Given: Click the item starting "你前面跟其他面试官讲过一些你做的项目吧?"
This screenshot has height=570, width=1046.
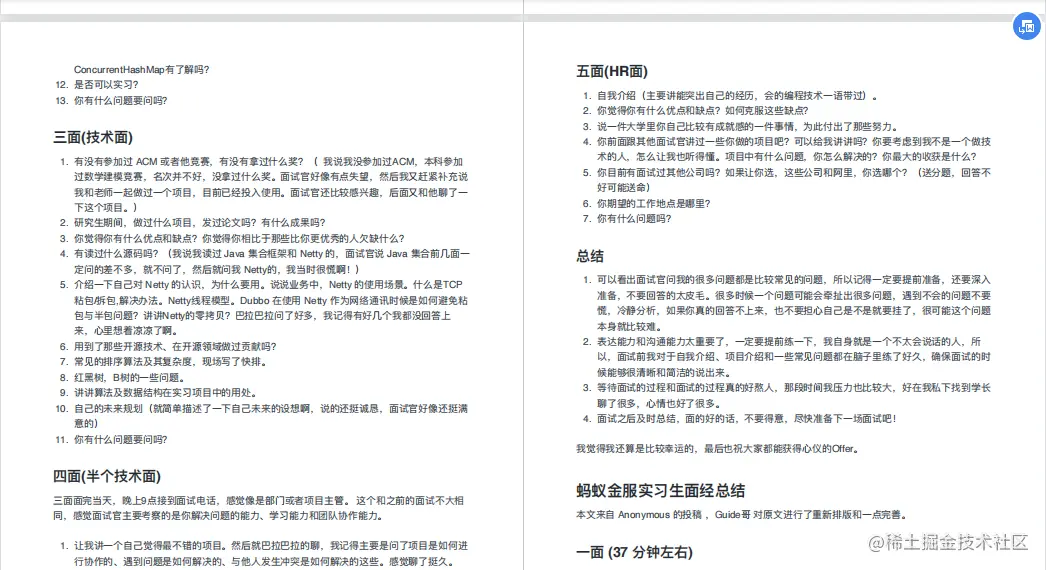Looking at the screenshot, I should [794, 150].
